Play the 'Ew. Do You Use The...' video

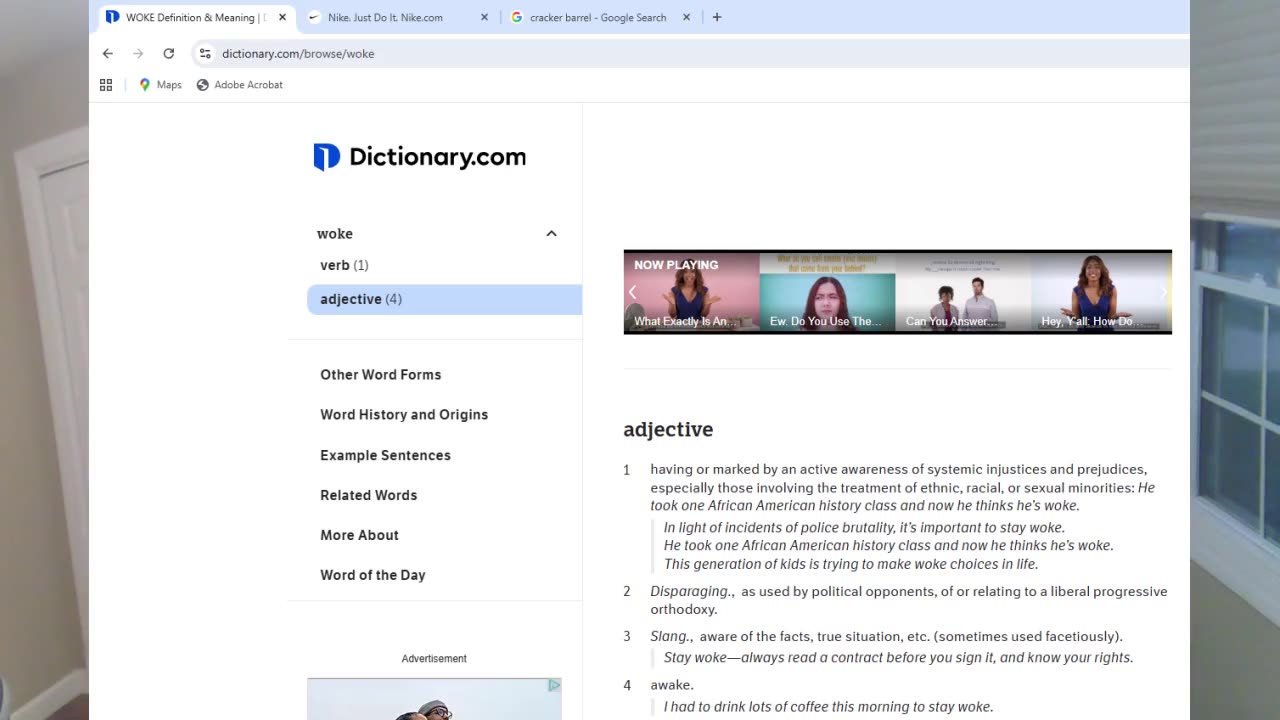[827, 292]
